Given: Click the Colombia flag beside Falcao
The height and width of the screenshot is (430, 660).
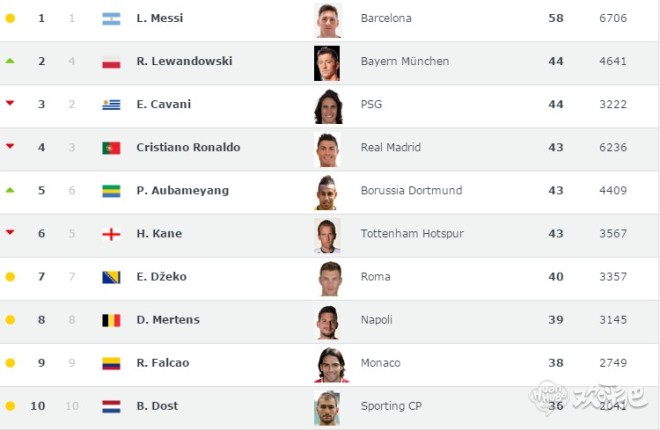Looking at the screenshot, I should pyautogui.click(x=111, y=363).
